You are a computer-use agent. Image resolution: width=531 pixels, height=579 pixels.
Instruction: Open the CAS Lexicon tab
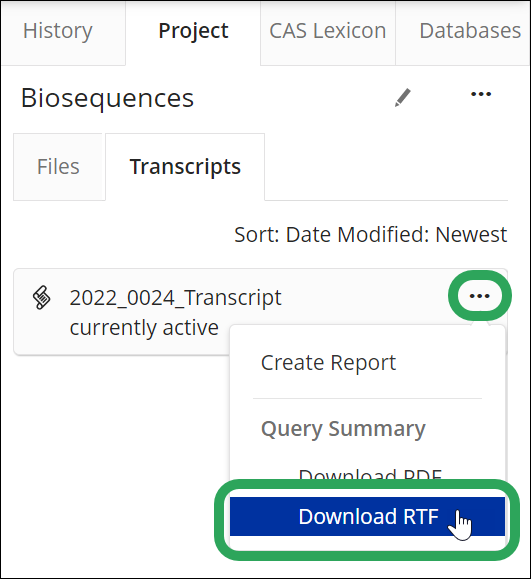pos(328,31)
